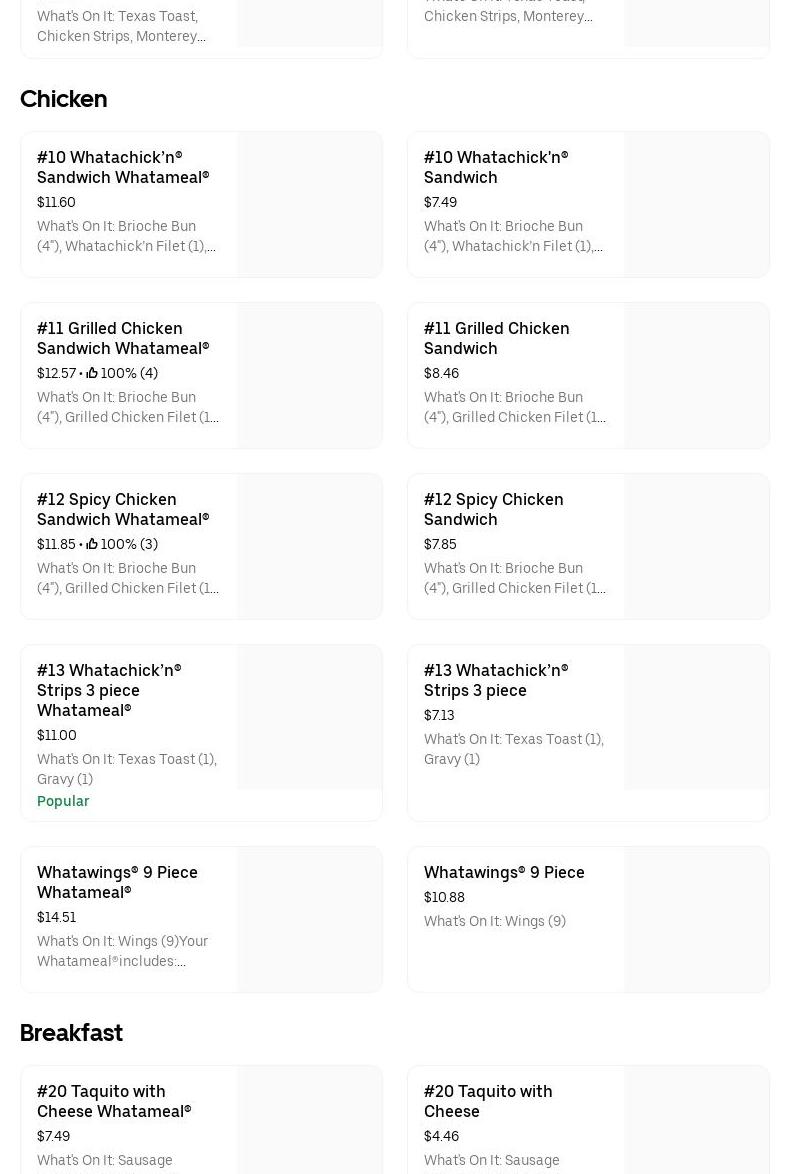Open #11 Grilled Chicken Sandwich Whatameal title

coord(123,338)
